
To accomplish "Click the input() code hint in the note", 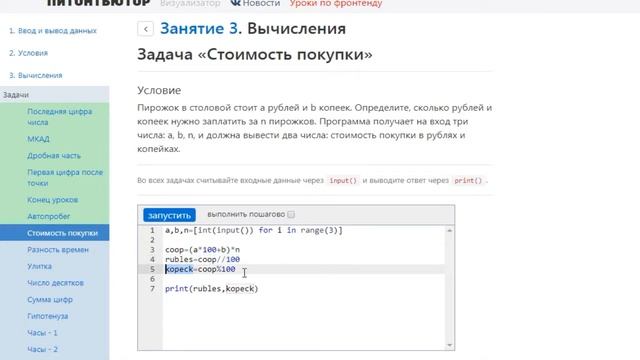I will click(343, 180).
